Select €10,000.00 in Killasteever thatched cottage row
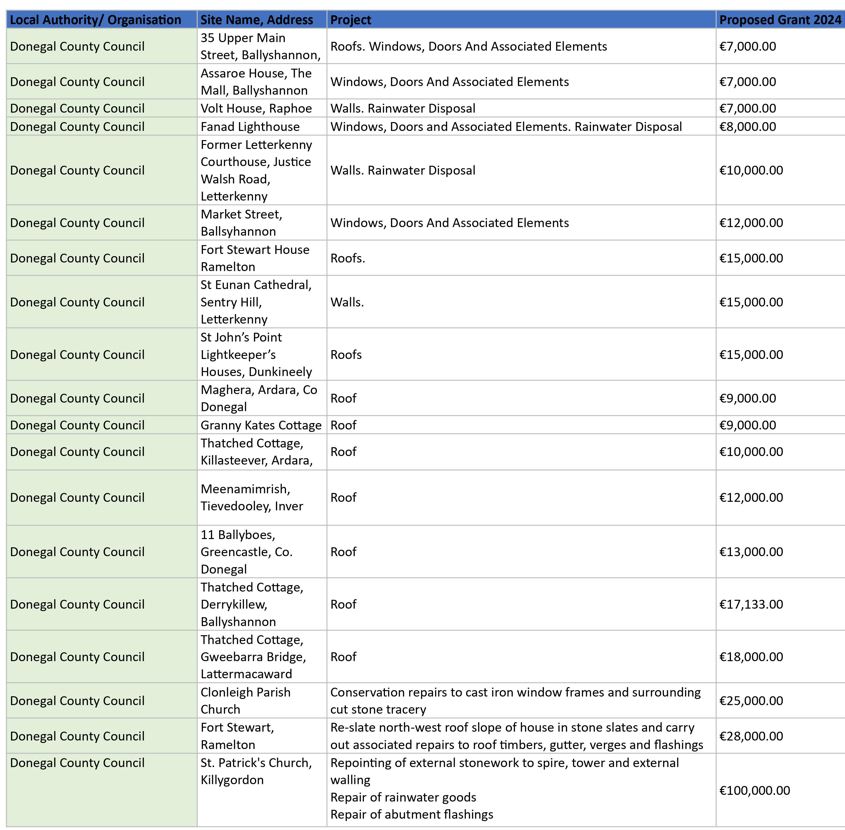Screen dimensions: 845x830 coord(751,452)
